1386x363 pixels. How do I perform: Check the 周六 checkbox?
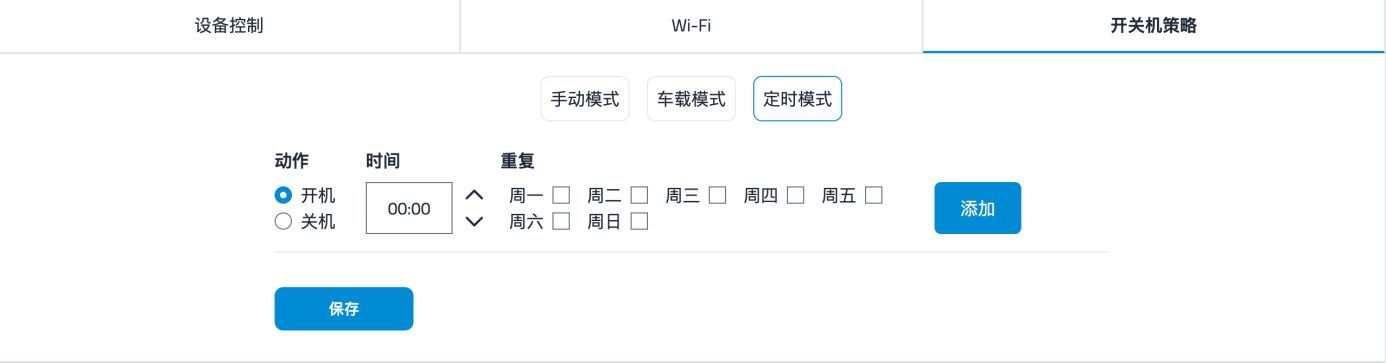coord(562,221)
